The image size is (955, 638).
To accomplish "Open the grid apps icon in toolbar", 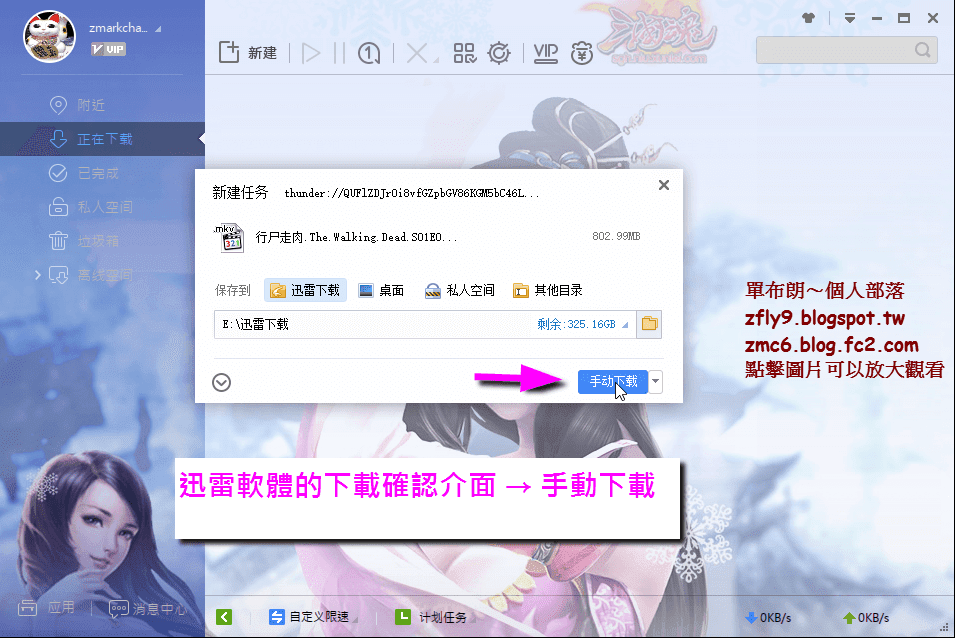I will click(x=465, y=54).
